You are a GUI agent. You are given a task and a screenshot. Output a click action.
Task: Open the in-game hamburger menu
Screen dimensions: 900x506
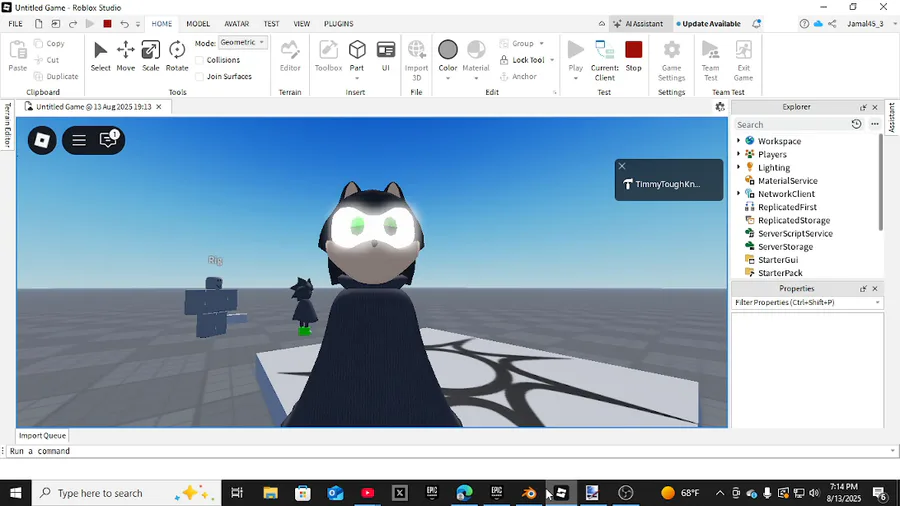79,140
